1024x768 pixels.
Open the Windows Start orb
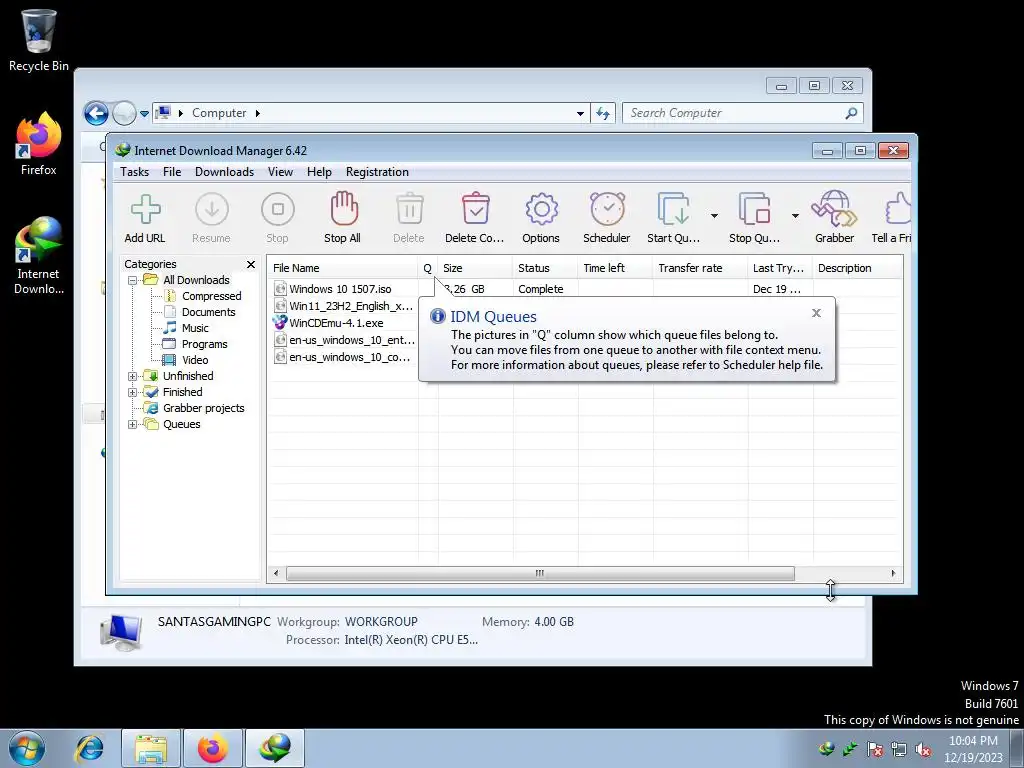tap(27, 748)
